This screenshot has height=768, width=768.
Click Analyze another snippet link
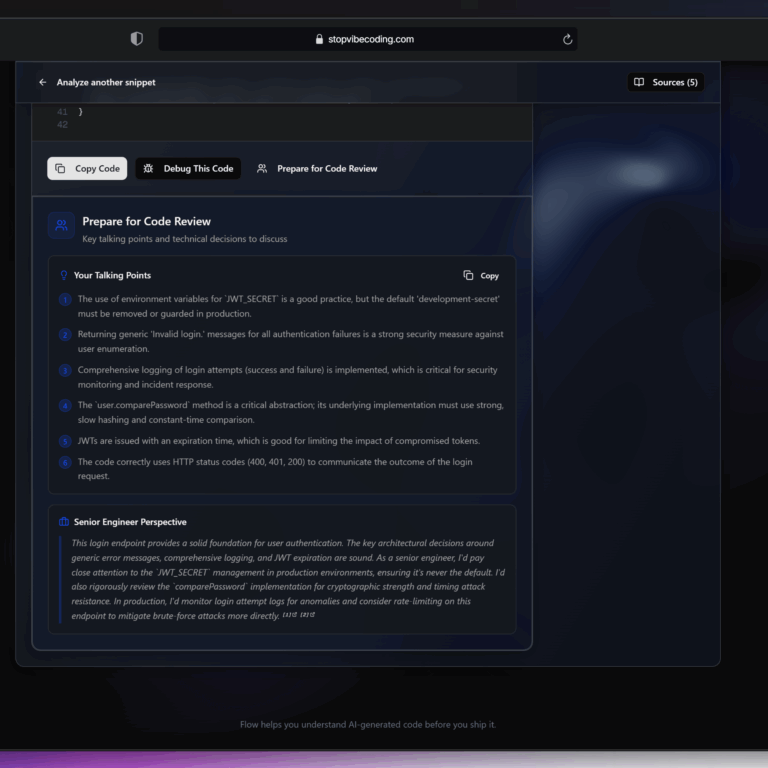106,82
